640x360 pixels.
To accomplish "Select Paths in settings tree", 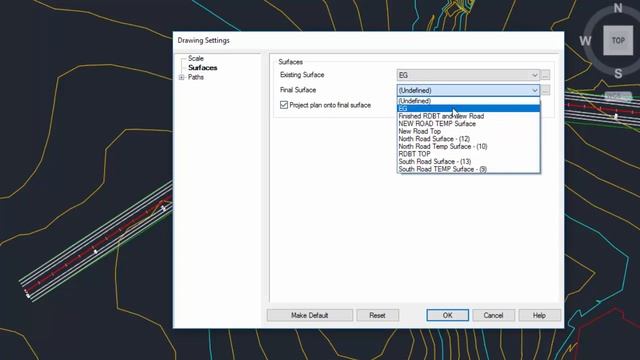I will click(196, 77).
